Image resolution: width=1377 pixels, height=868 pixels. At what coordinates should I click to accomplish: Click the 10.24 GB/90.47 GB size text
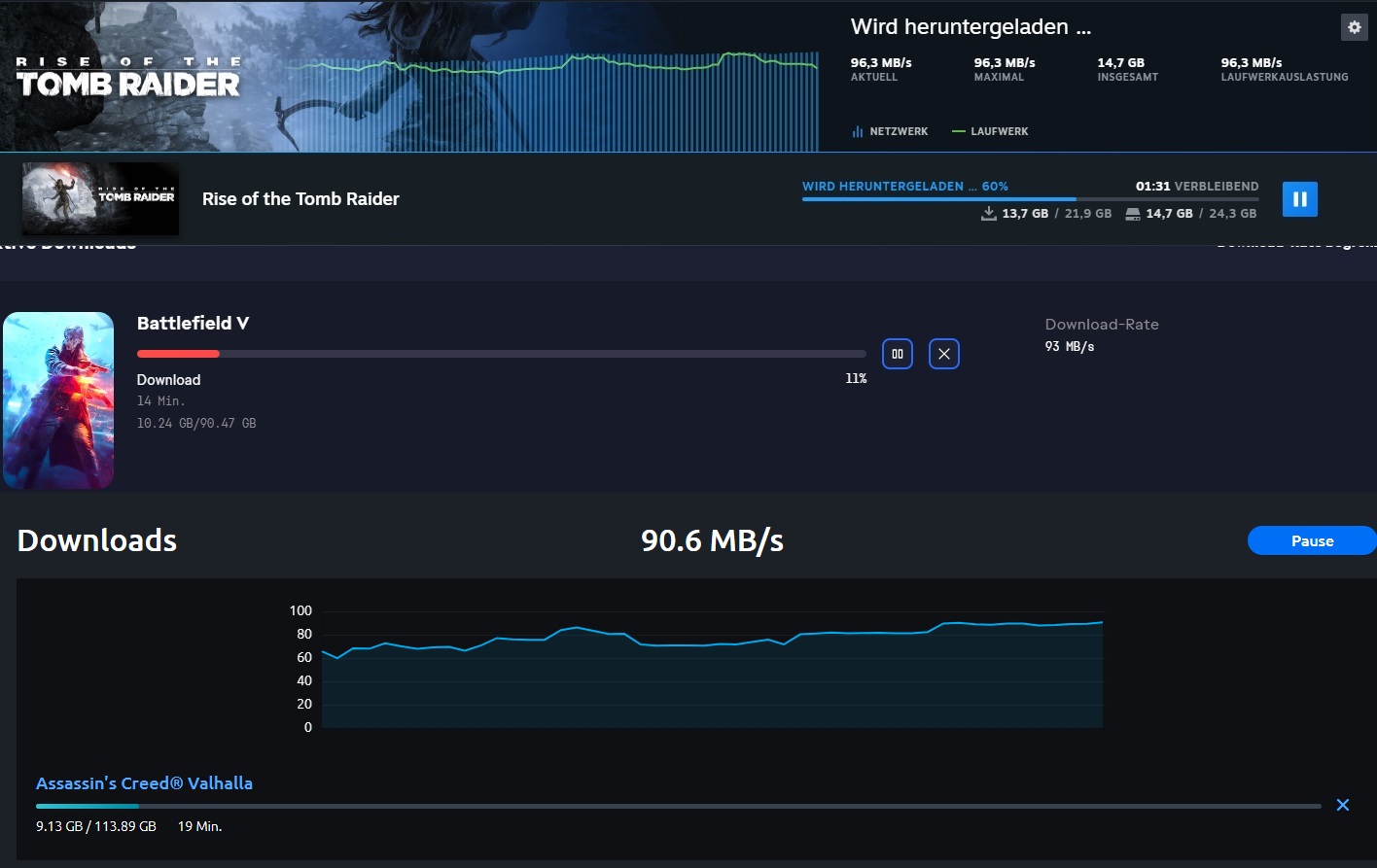pos(196,423)
